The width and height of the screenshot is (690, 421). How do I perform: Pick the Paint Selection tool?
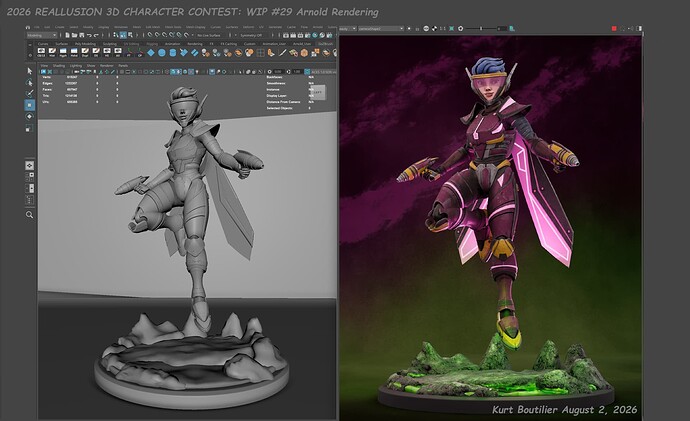[x=29, y=93]
